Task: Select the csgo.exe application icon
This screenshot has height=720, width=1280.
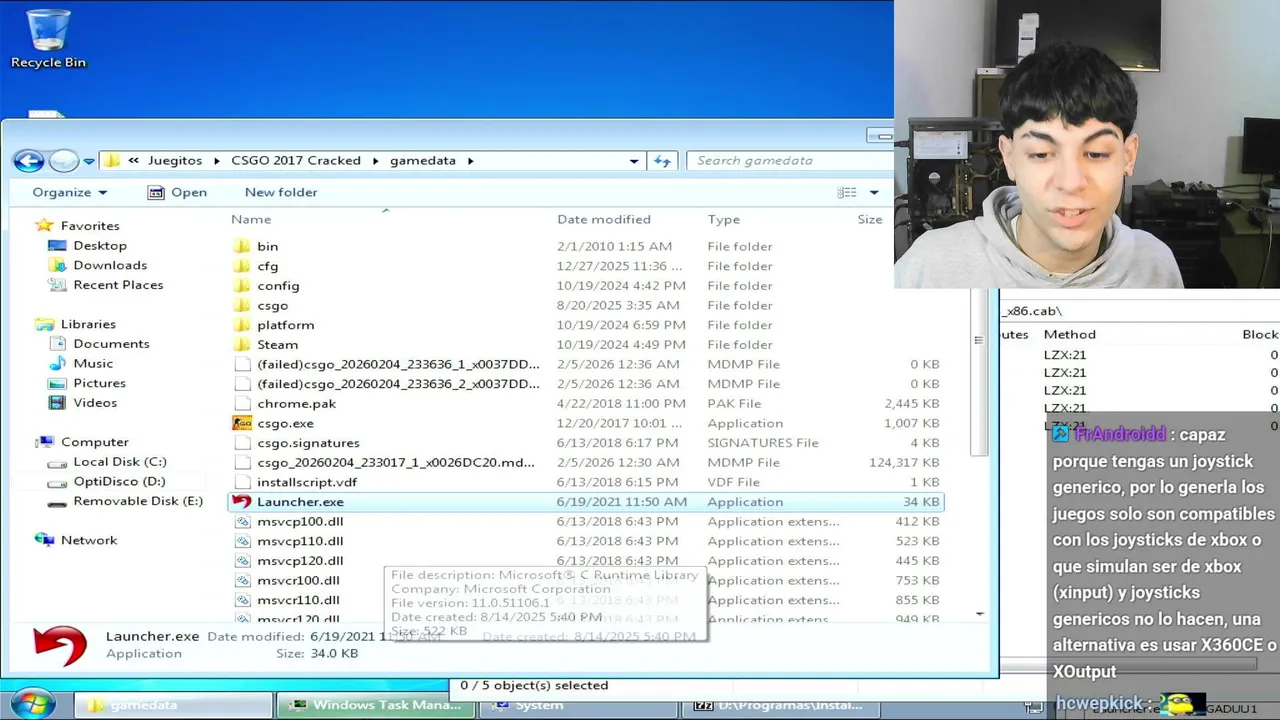Action: coord(242,423)
